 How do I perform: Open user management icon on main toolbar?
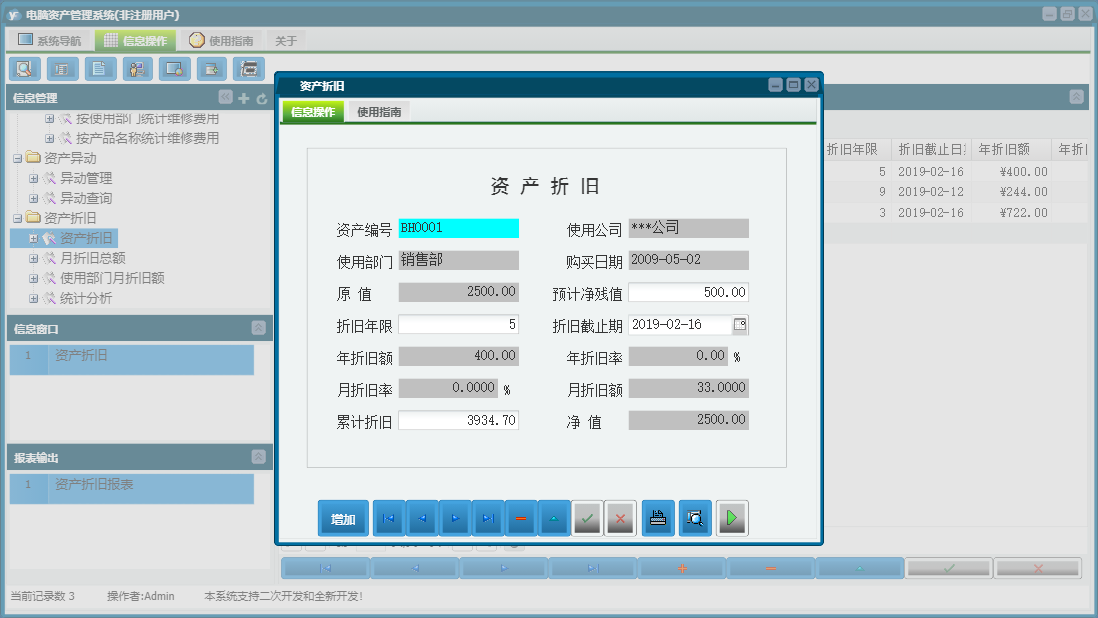(137, 68)
